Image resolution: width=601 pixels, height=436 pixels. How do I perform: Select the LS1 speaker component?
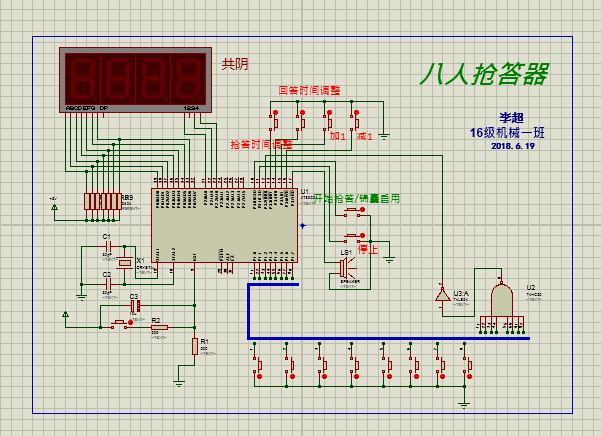tap(347, 268)
